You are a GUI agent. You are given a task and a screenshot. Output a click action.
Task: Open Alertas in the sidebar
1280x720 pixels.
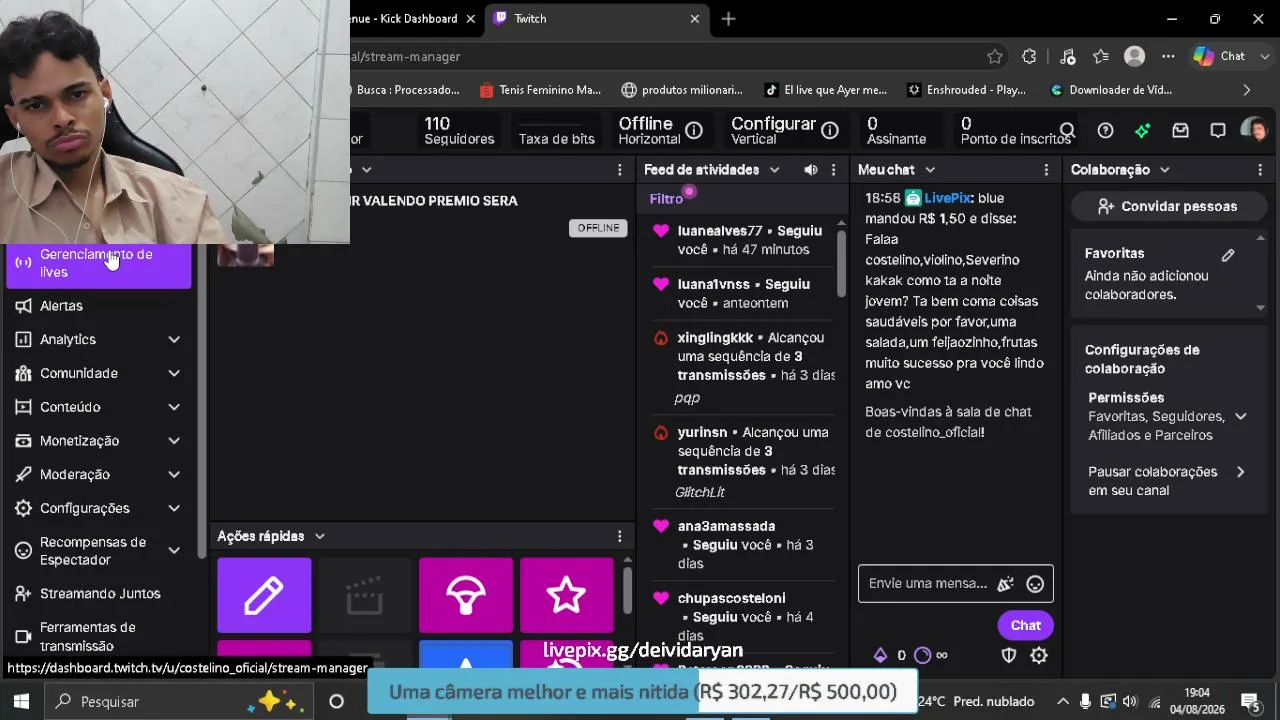pos(99,306)
